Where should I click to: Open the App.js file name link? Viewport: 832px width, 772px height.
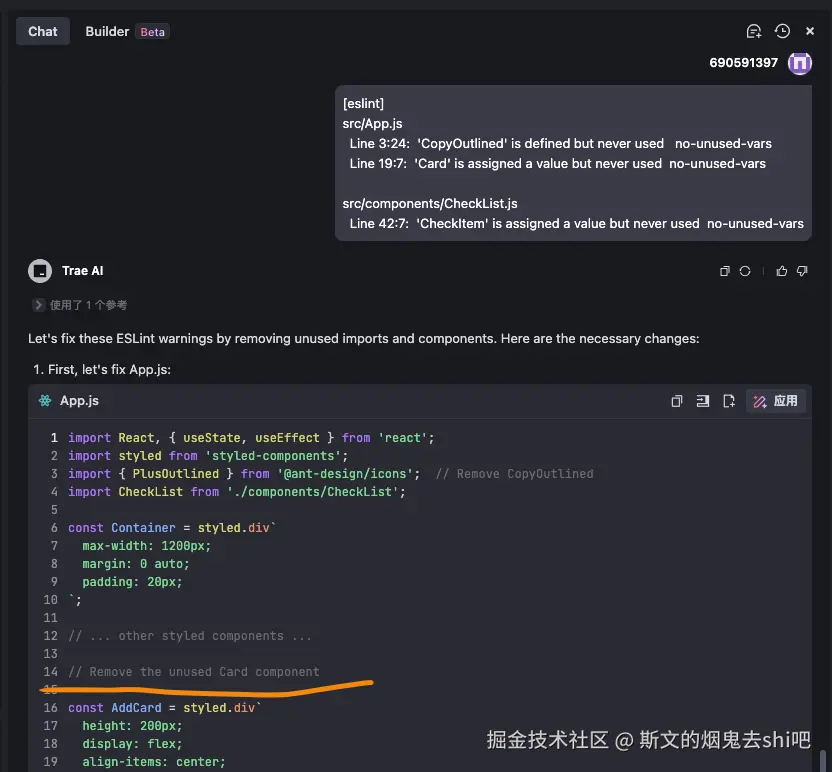79,401
